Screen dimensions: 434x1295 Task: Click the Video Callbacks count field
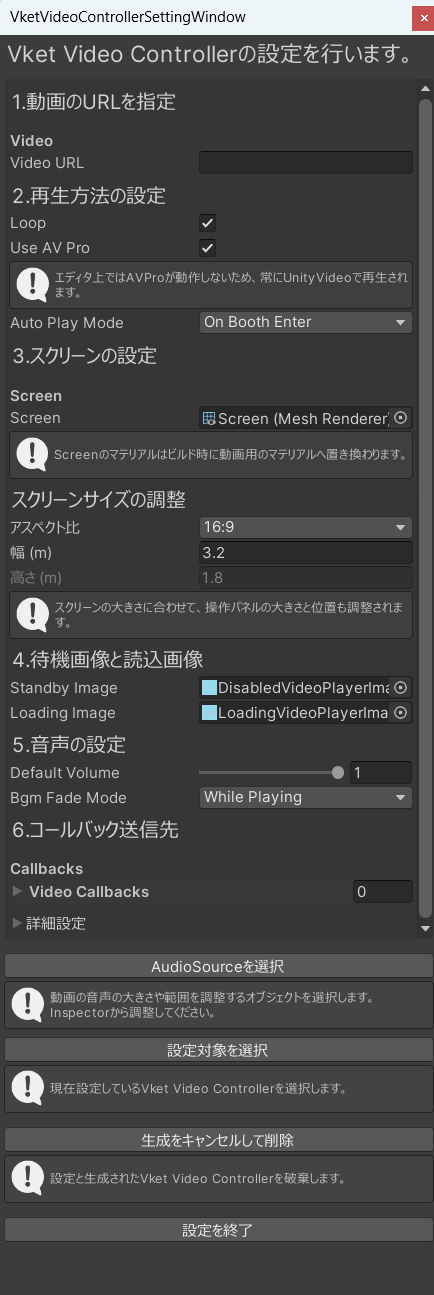tap(383, 891)
